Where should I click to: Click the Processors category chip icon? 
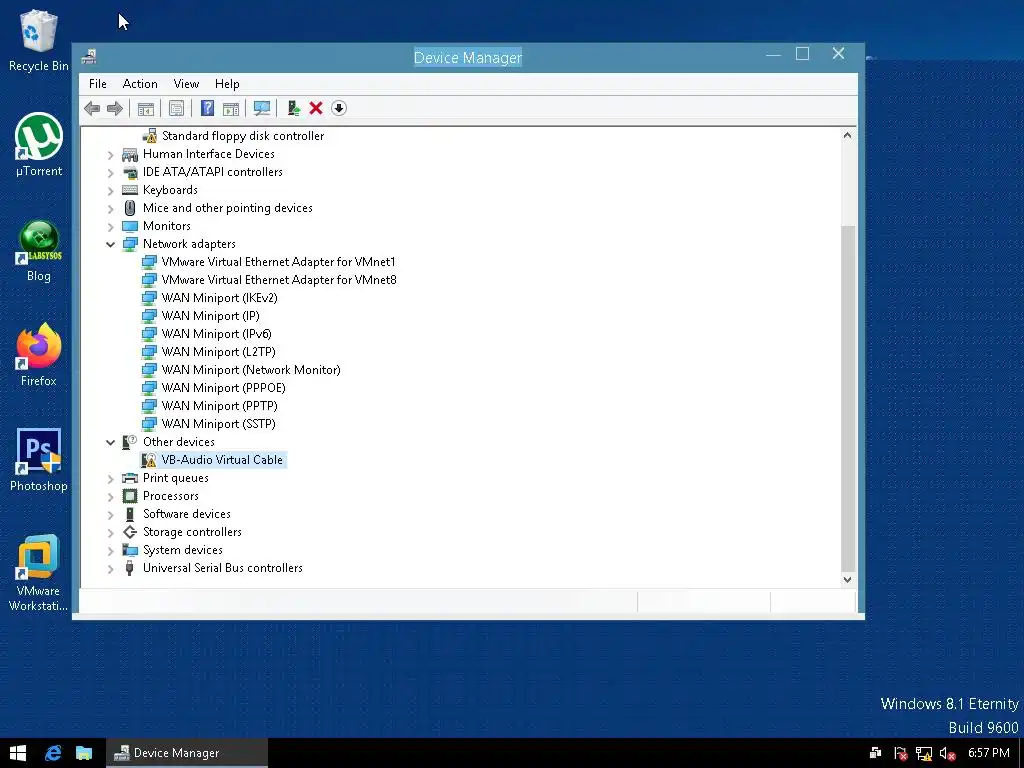[130, 496]
